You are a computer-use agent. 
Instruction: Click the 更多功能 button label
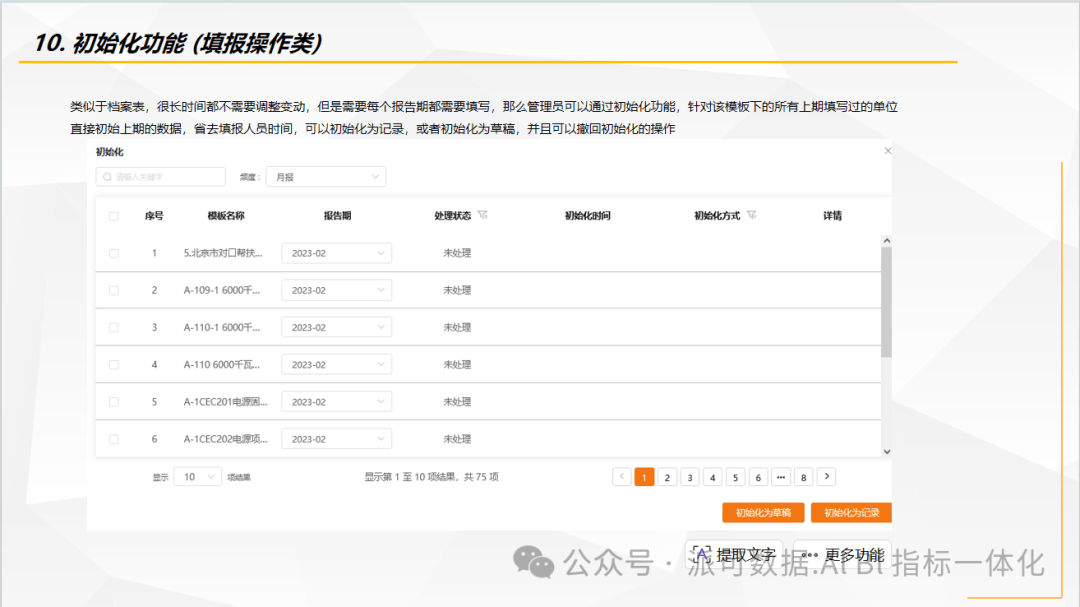[854, 555]
